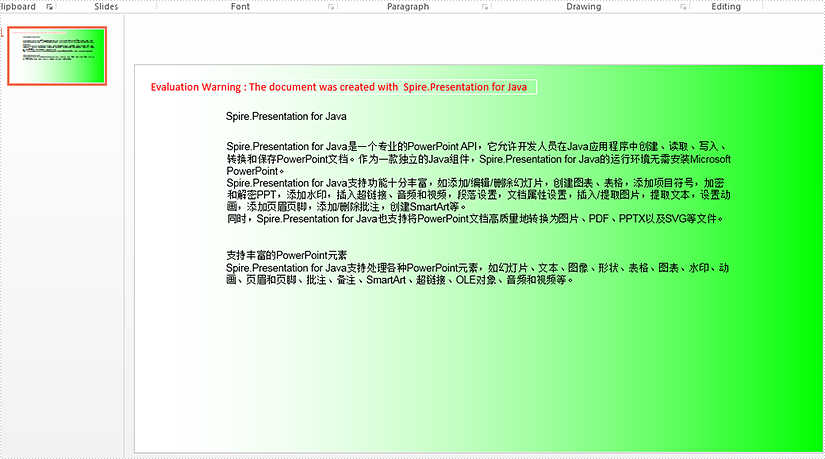The width and height of the screenshot is (825, 459).
Task: Open the Font group dialog launcher
Action: click(x=331, y=7)
